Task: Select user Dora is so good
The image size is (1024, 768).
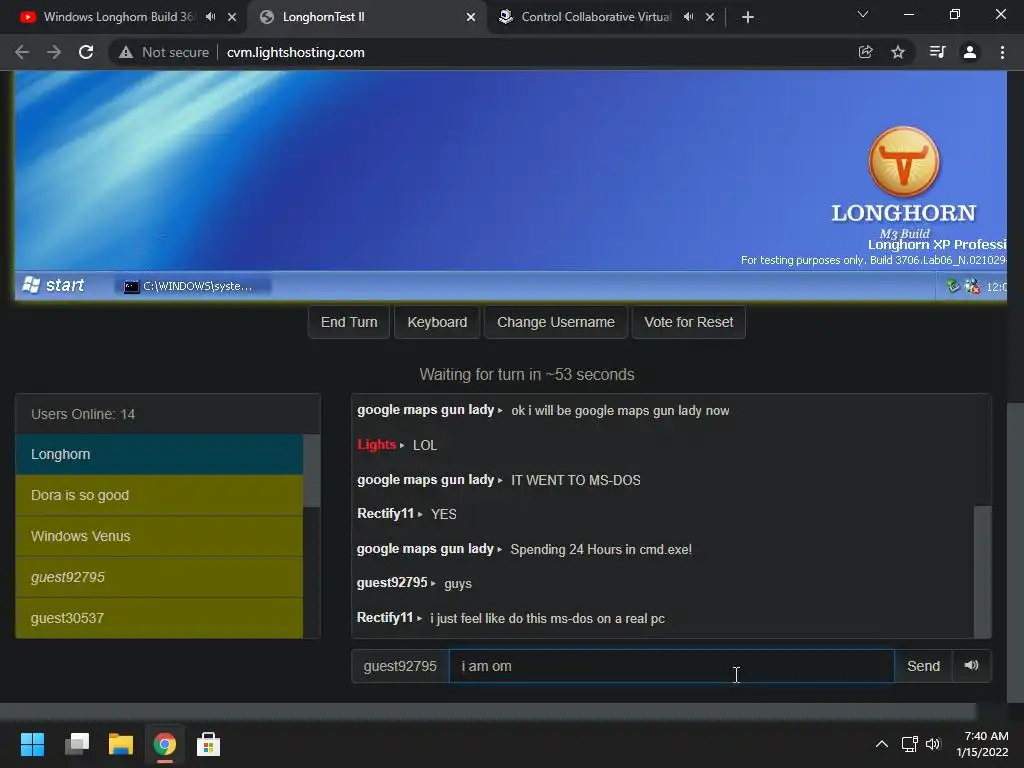Action: point(159,495)
